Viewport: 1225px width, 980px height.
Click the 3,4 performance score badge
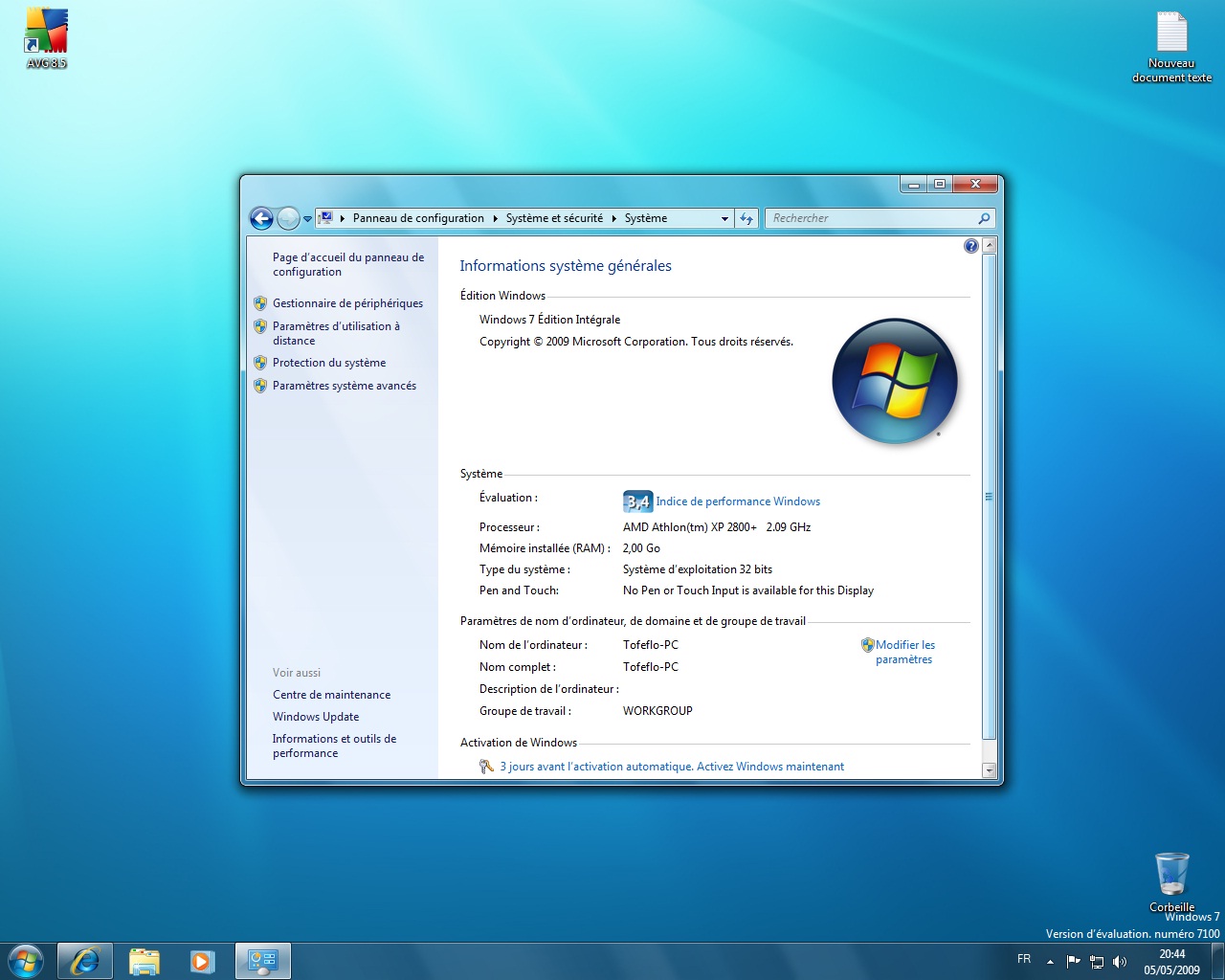coord(637,501)
